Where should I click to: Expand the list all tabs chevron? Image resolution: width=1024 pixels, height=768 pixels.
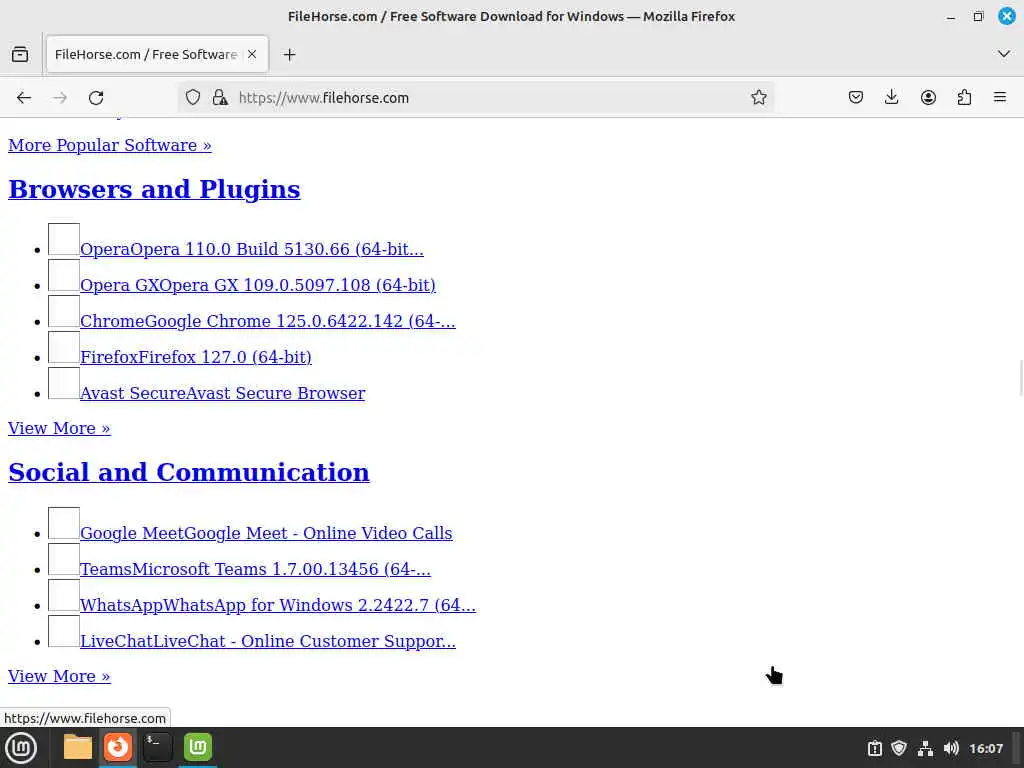point(1004,54)
